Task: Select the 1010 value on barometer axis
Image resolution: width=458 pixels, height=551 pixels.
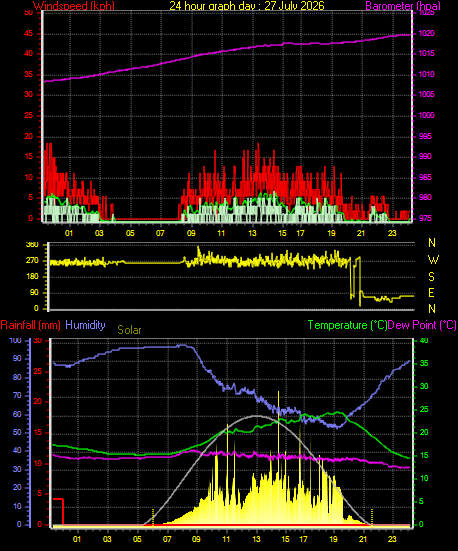Action: [426, 74]
